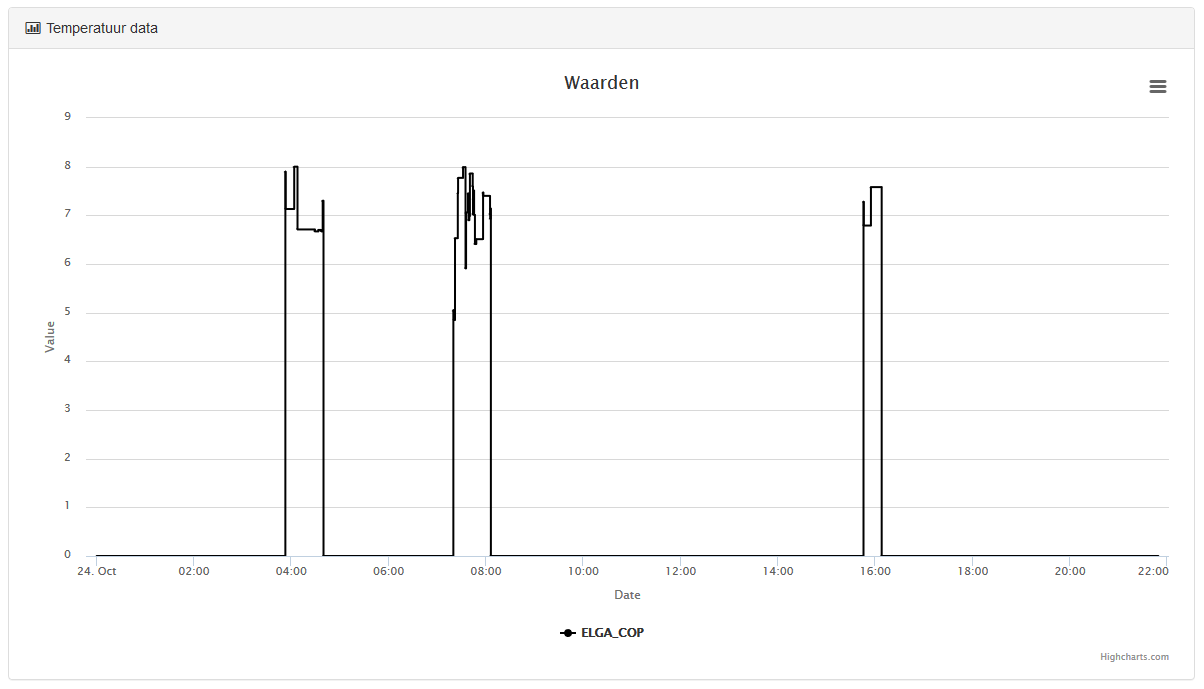
Task: Click the 24. Oct date label
Action: click(x=97, y=572)
